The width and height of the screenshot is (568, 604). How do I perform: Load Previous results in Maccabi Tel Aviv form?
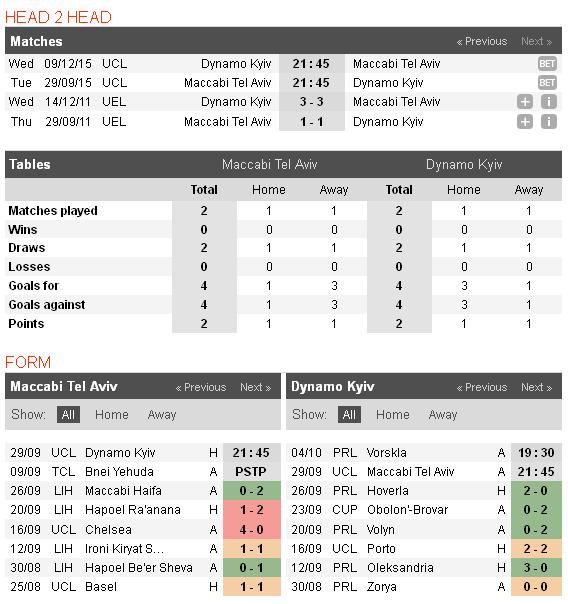(201, 387)
